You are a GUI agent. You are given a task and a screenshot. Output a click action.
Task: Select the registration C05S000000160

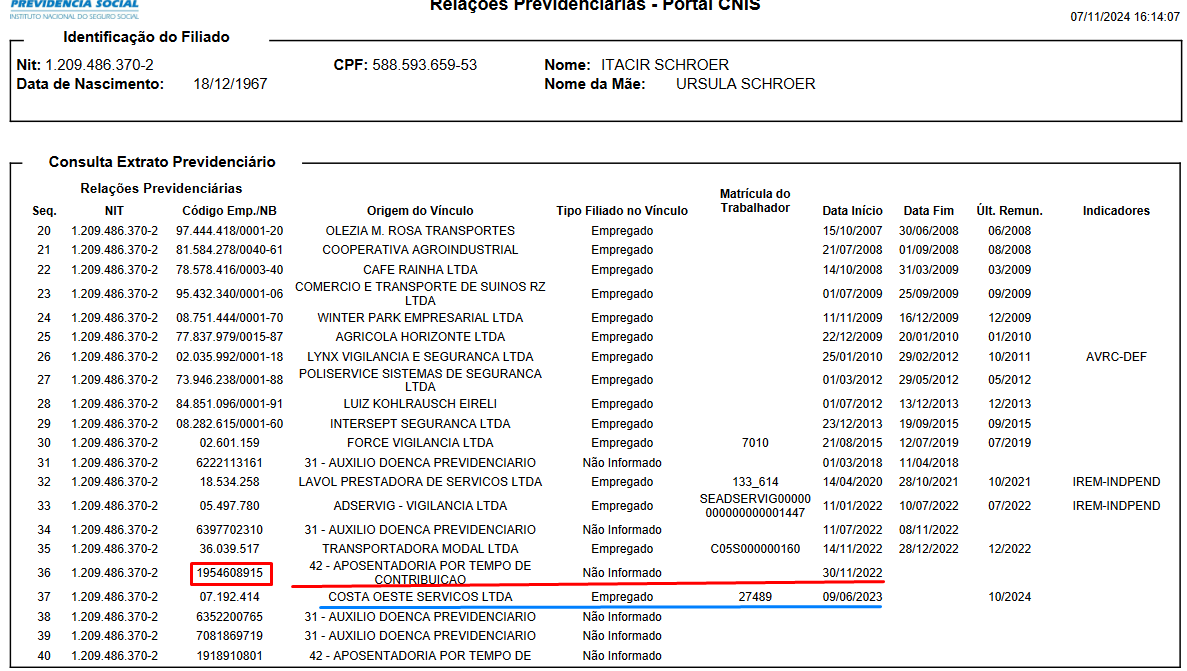[755, 549]
